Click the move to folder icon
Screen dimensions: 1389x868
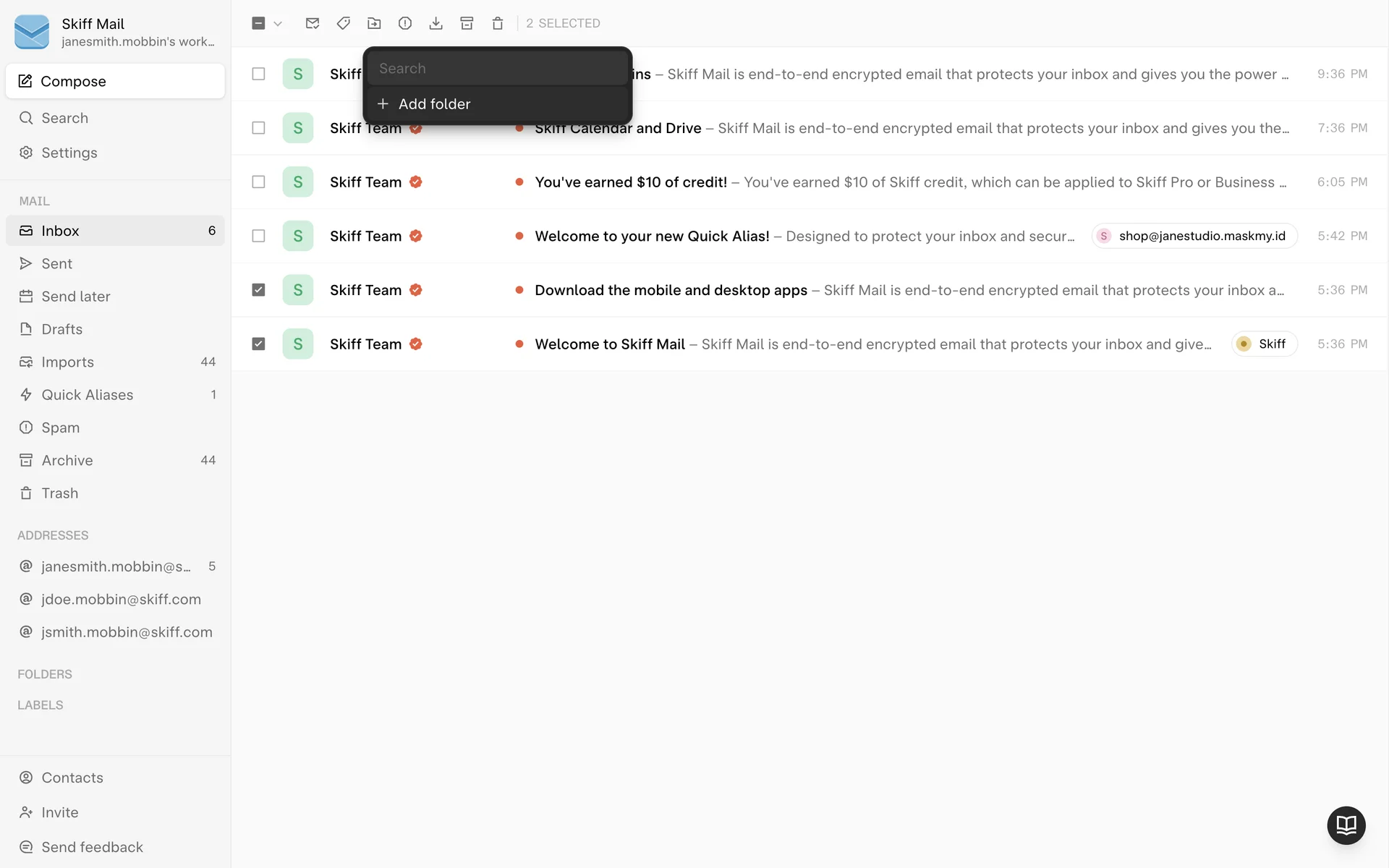click(374, 23)
